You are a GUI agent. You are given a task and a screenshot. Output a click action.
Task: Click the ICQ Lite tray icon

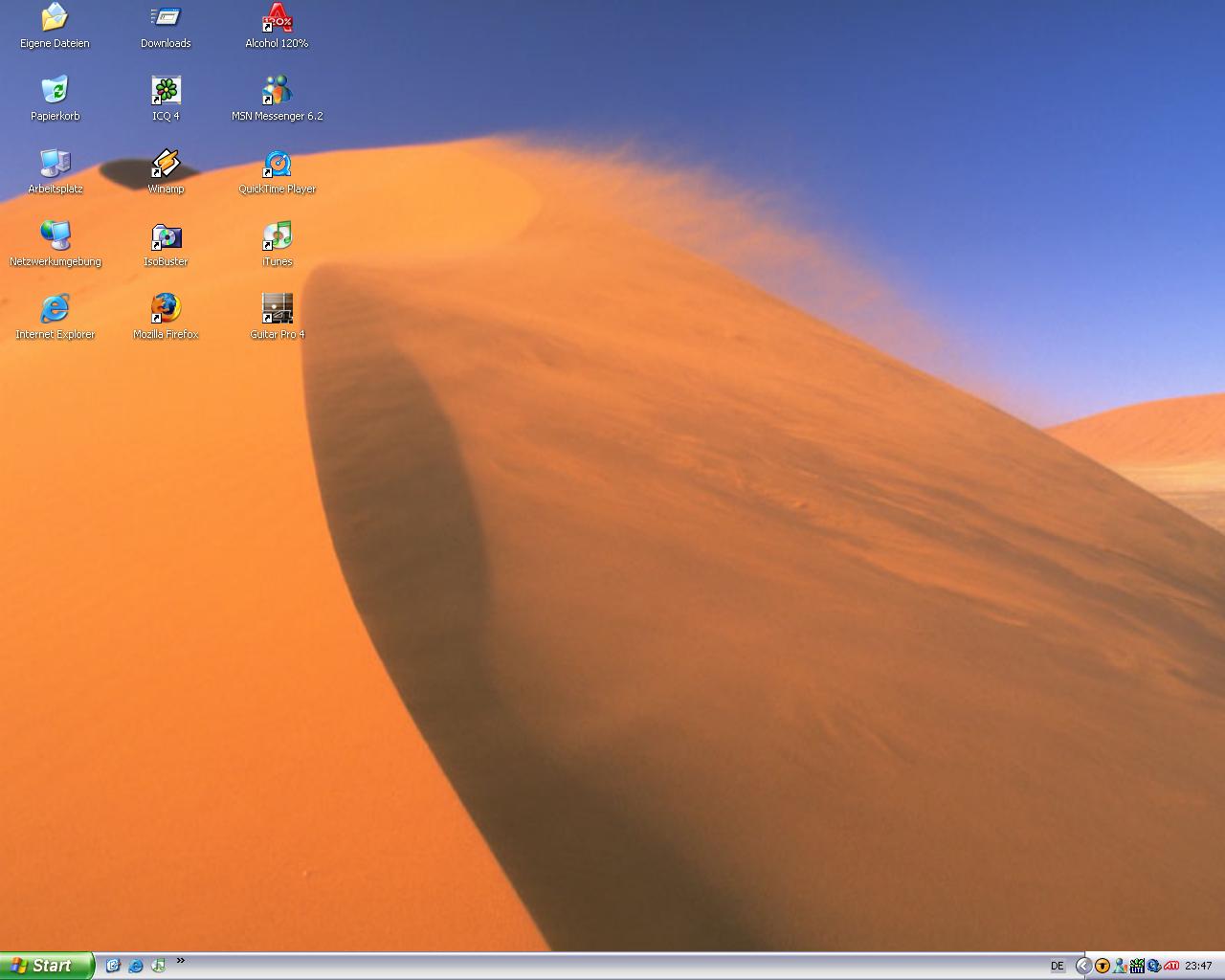point(1137,966)
